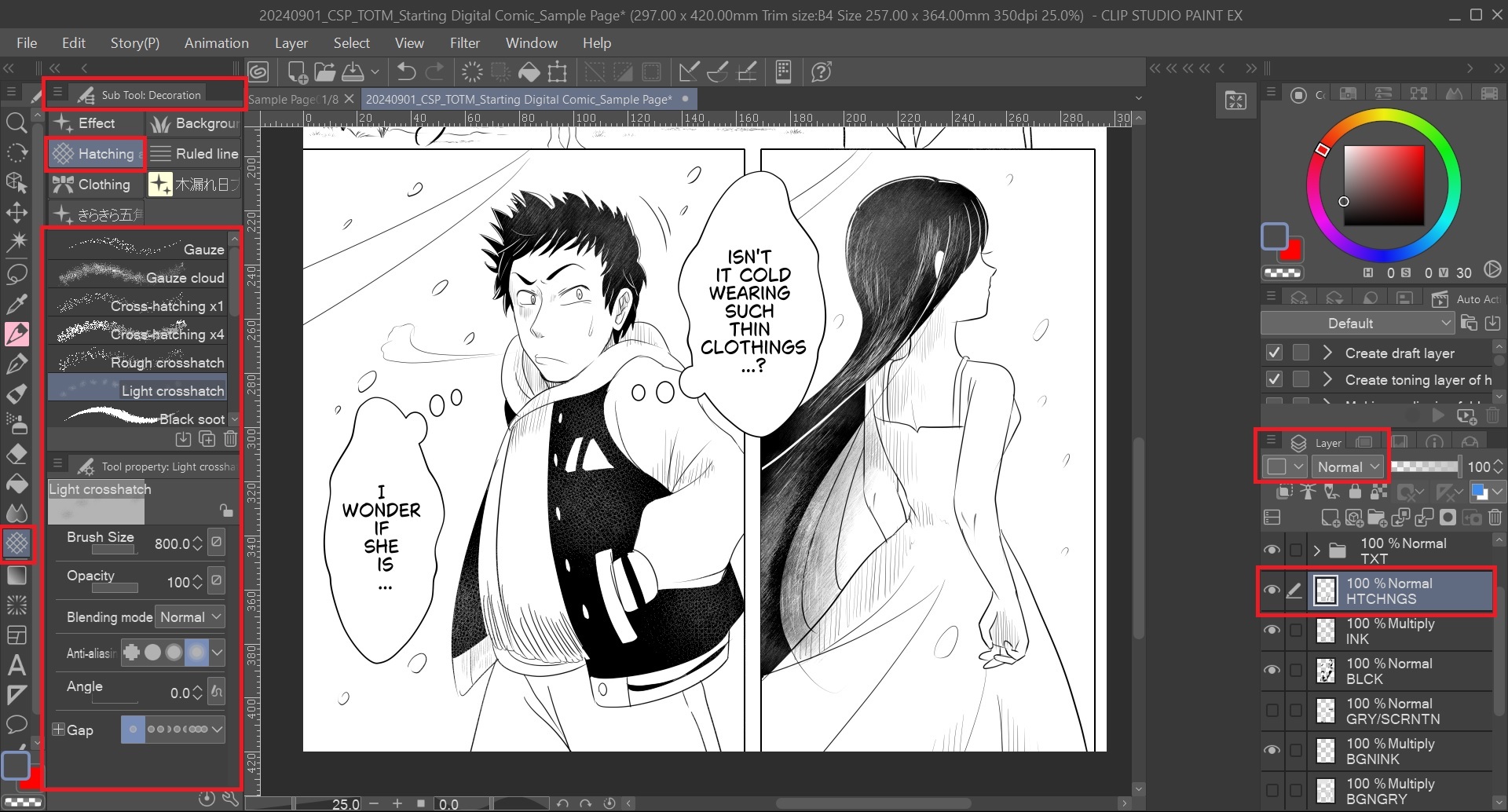The height and width of the screenshot is (812, 1508).
Task: Click the Undo arrow in command bar
Action: coord(406,72)
